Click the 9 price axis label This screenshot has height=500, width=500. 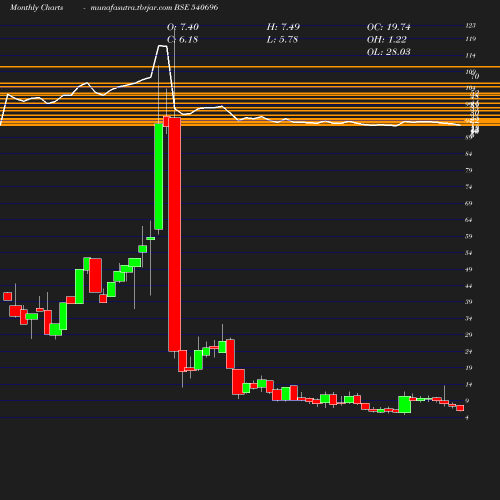point(467,401)
